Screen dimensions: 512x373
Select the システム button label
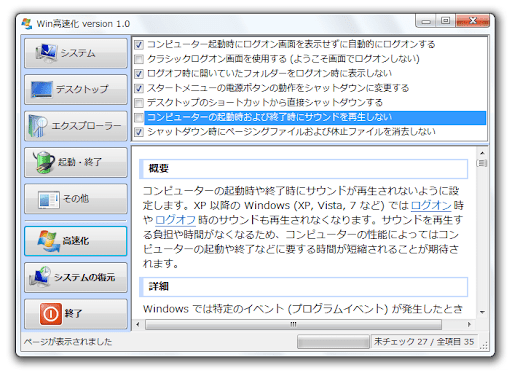tap(78, 53)
